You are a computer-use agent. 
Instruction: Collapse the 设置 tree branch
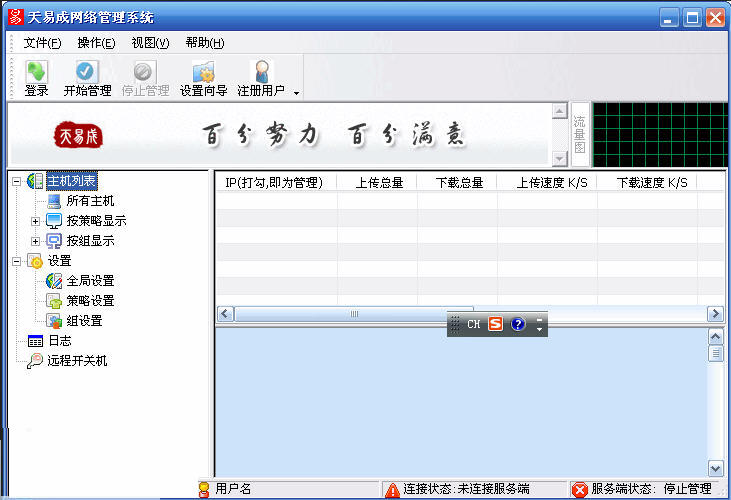coord(17,261)
